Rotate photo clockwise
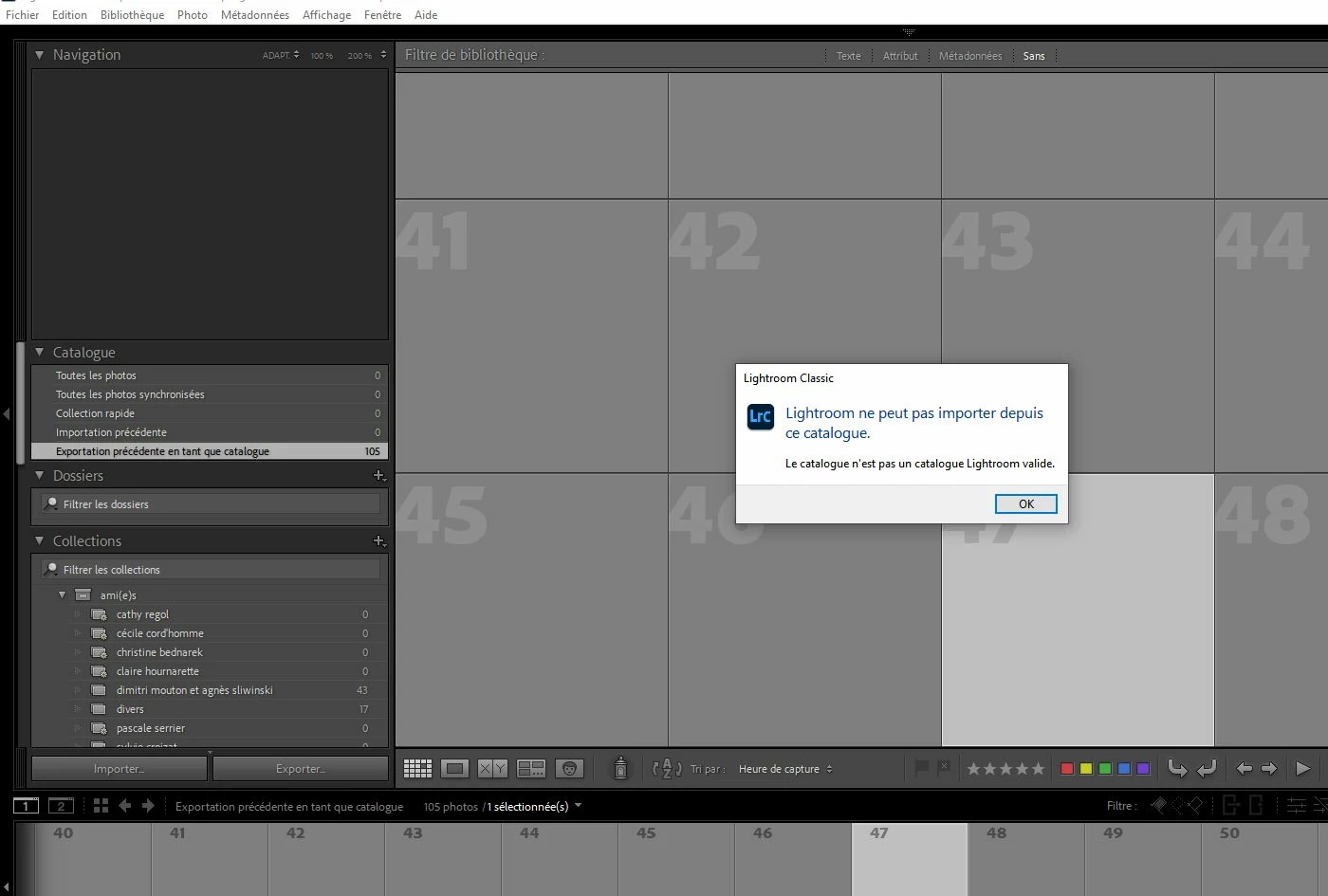Viewport: 1328px width, 896px height. 1207,769
